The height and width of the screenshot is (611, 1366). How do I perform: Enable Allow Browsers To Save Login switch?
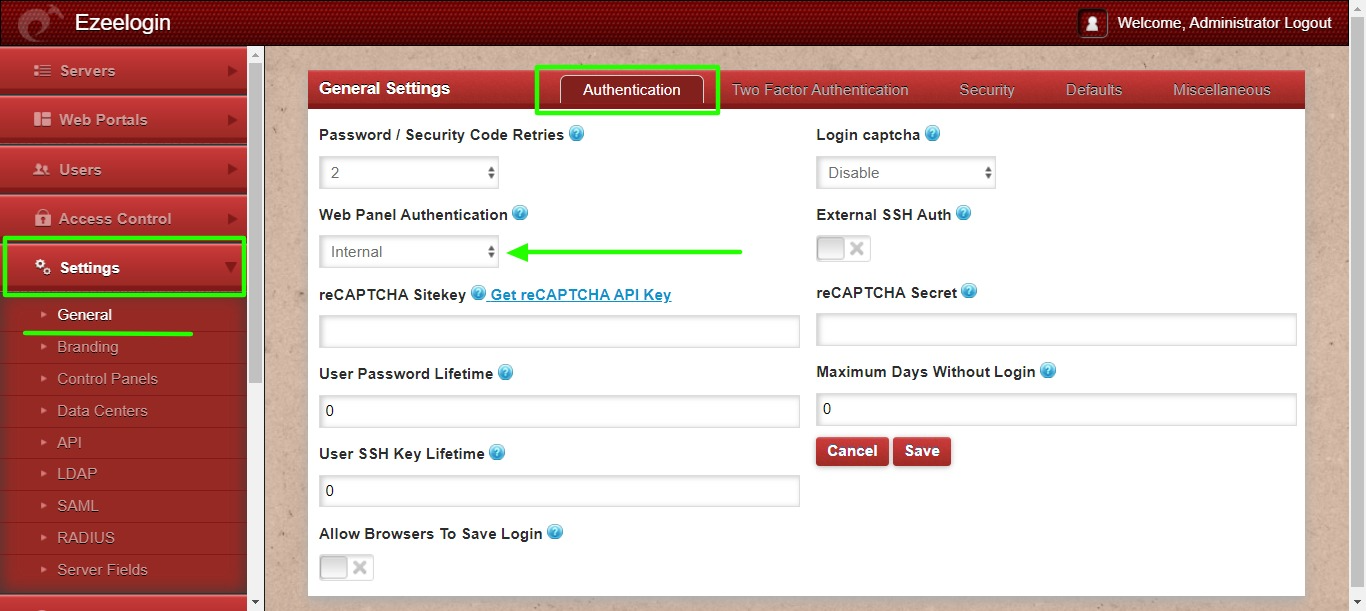[346, 568]
